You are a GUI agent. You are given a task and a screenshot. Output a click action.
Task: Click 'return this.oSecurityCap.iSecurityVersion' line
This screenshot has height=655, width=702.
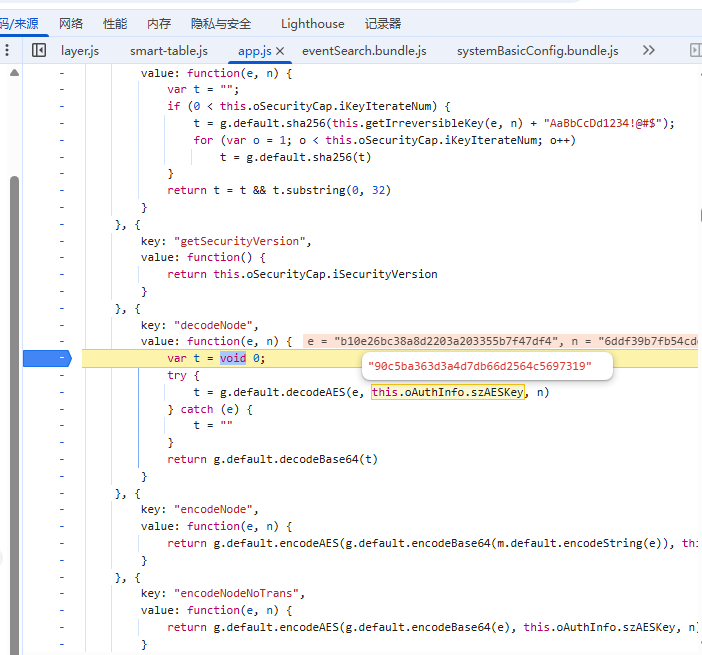[302, 274]
